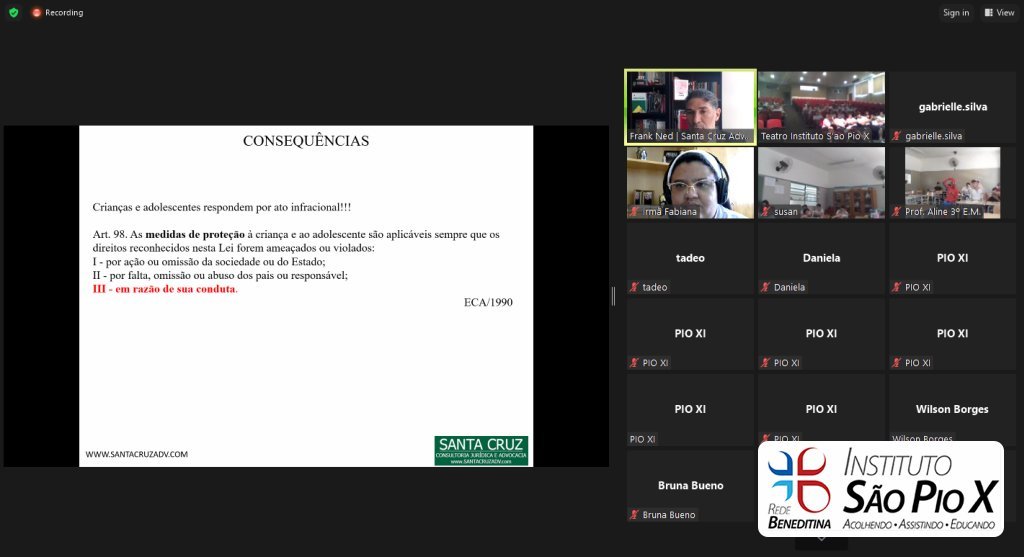Click Bruna Bueno's muted microphone icon
The image size is (1024, 557).
tap(634, 515)
